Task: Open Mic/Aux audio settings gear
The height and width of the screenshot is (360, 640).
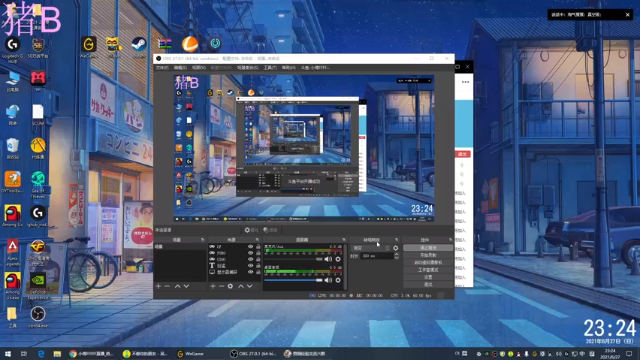Action: (338, 259)
